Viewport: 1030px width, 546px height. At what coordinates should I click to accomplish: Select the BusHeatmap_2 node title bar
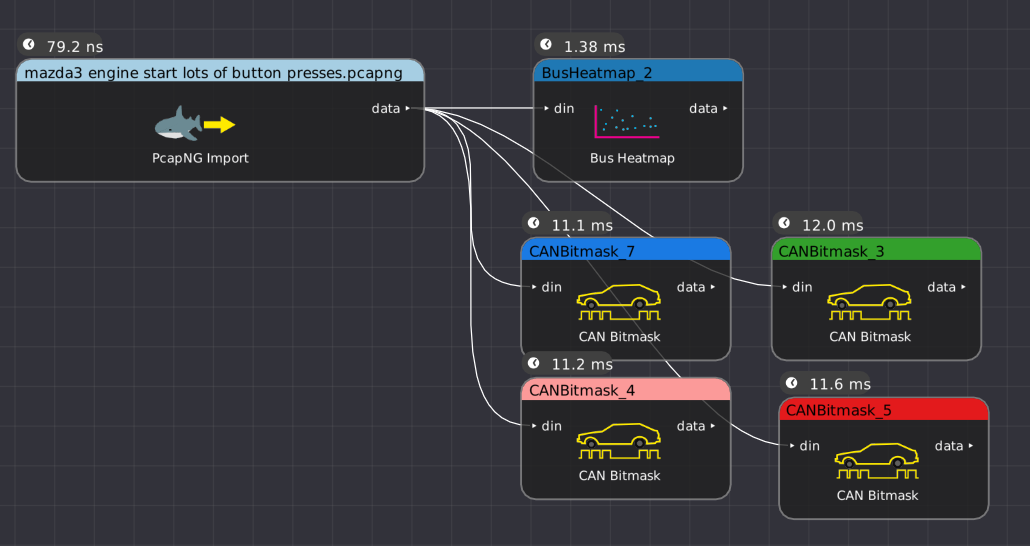tap(638, 71)
